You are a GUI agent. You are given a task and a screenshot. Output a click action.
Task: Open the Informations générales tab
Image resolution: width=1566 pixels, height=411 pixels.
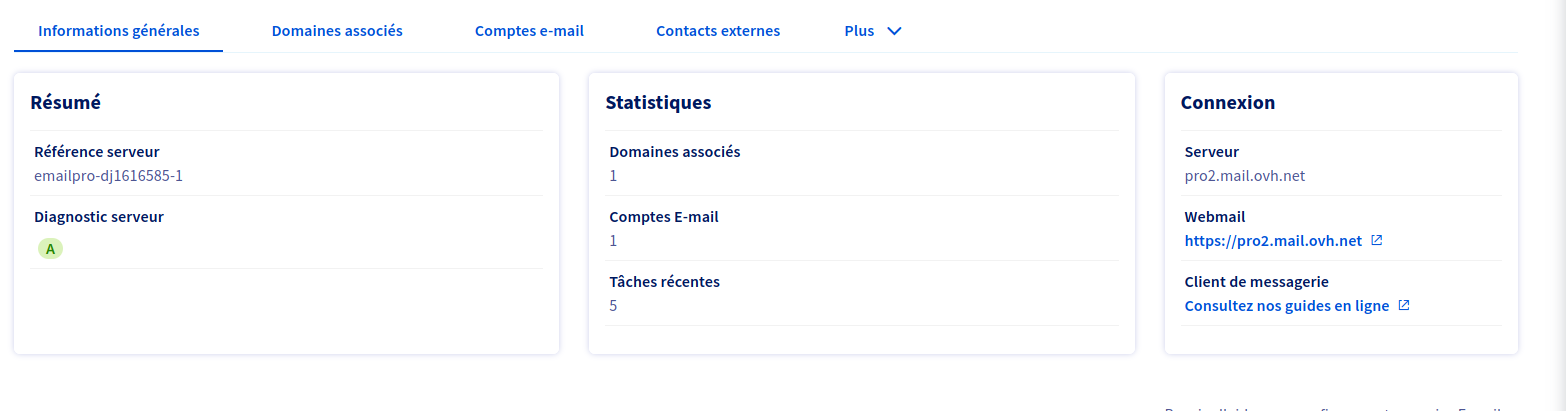[118, 31]
